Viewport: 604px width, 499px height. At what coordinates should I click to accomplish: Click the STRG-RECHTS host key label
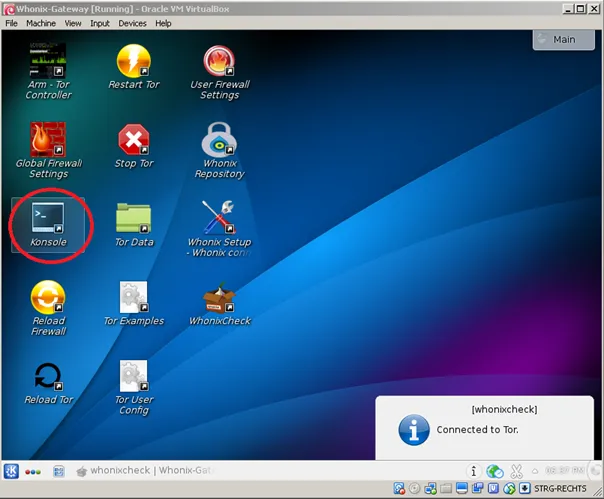point(560,489)
